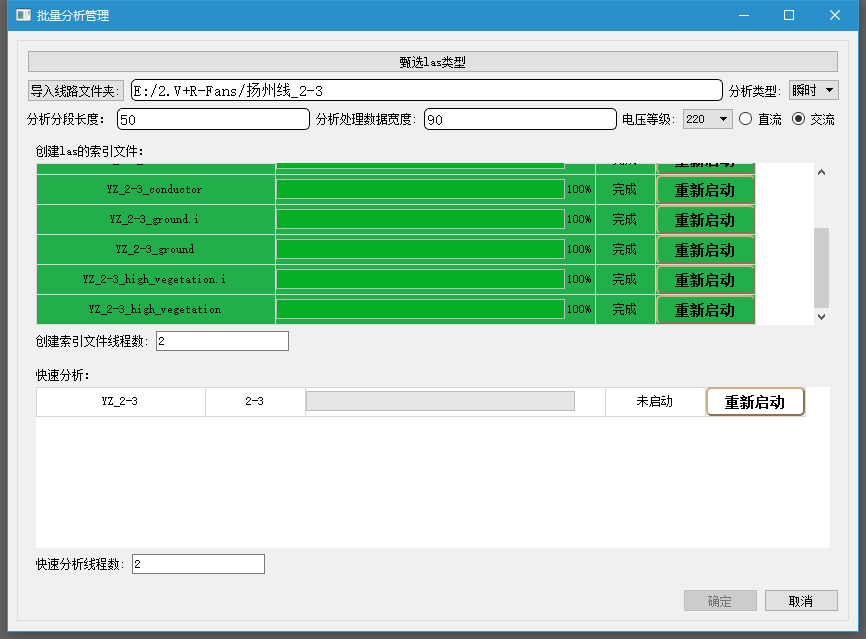866x639 pixels.
Task: Click the 确定 button
Action: (x=720, y=601)
